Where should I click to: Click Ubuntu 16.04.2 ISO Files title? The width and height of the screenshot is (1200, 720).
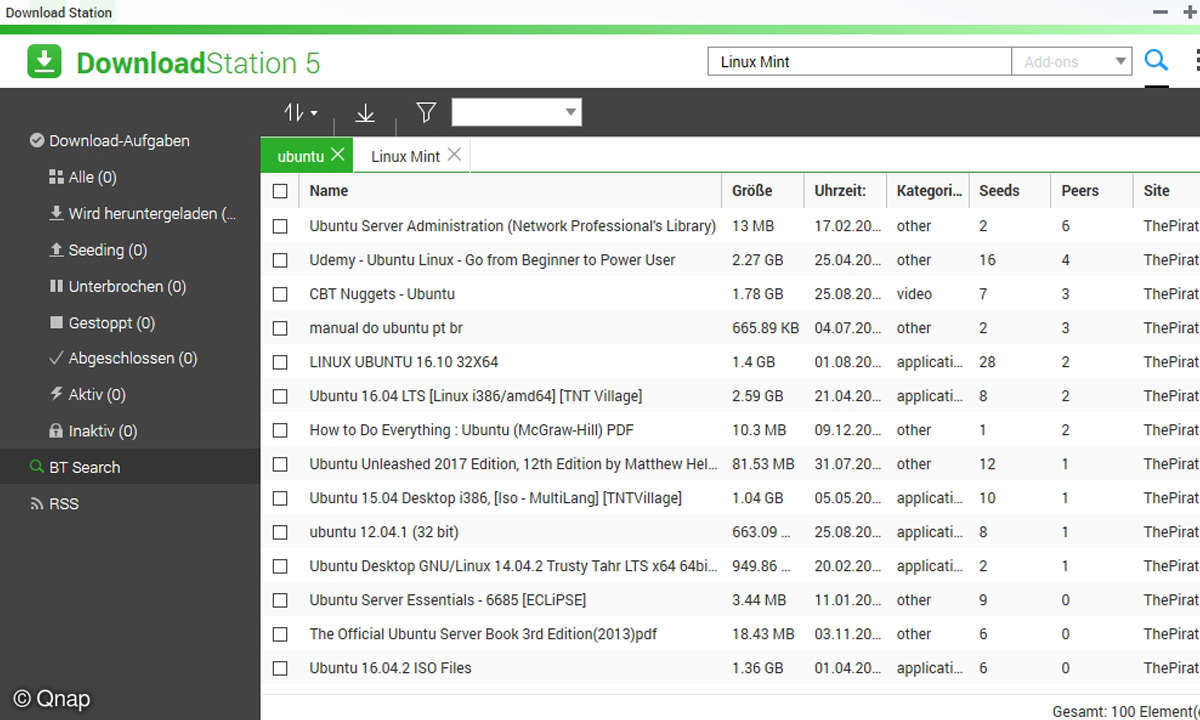point(390,668)
